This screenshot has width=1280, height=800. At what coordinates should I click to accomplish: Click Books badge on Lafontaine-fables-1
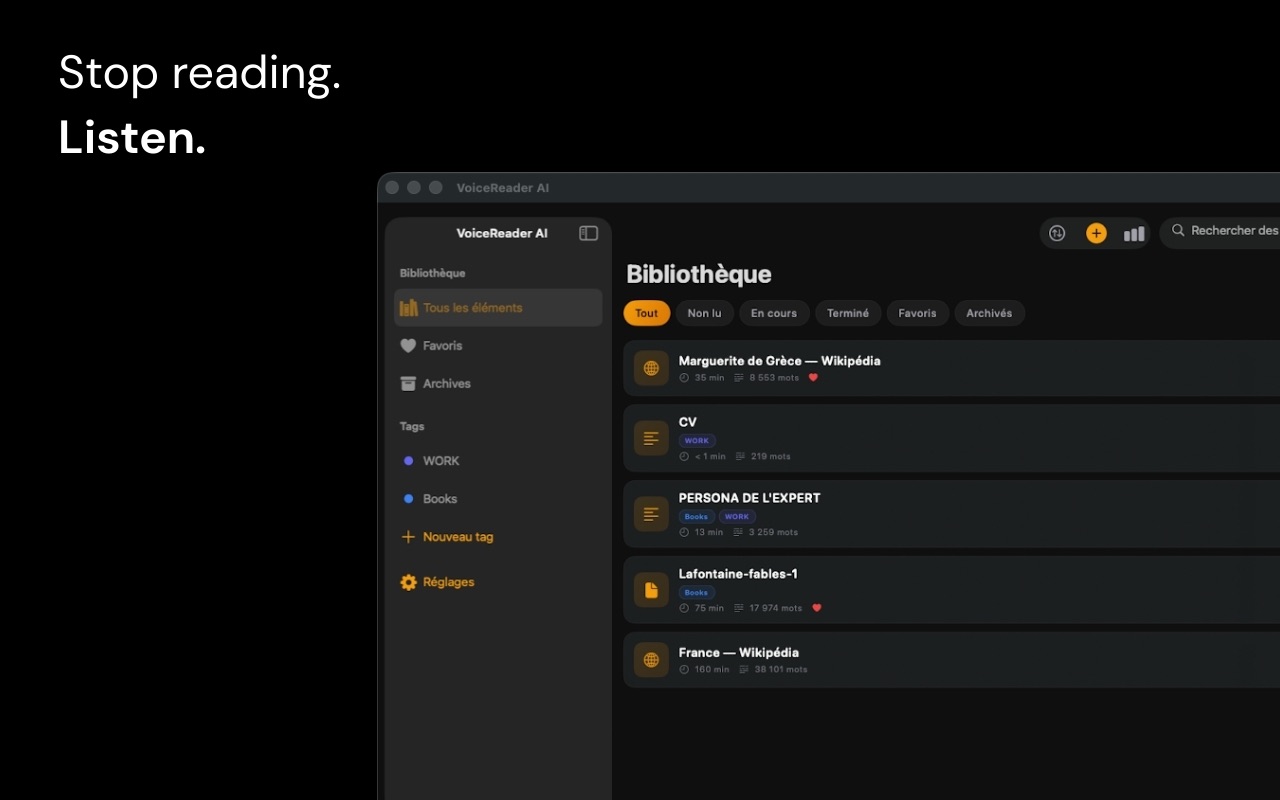coord(696,593)
